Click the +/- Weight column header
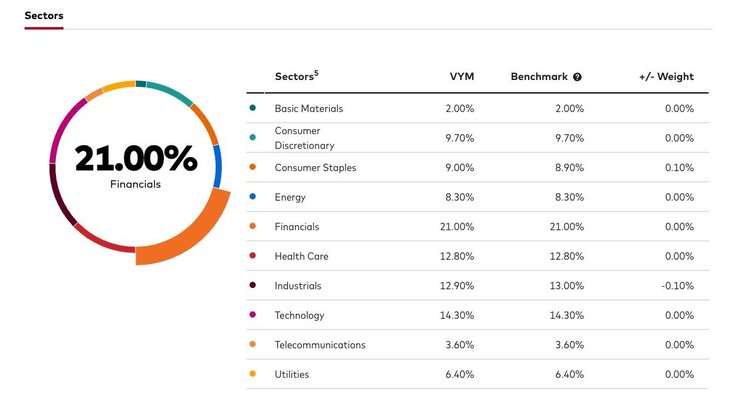Image resolution: width=740 pixels, height=408 pixels. click(x=666, y=77)
